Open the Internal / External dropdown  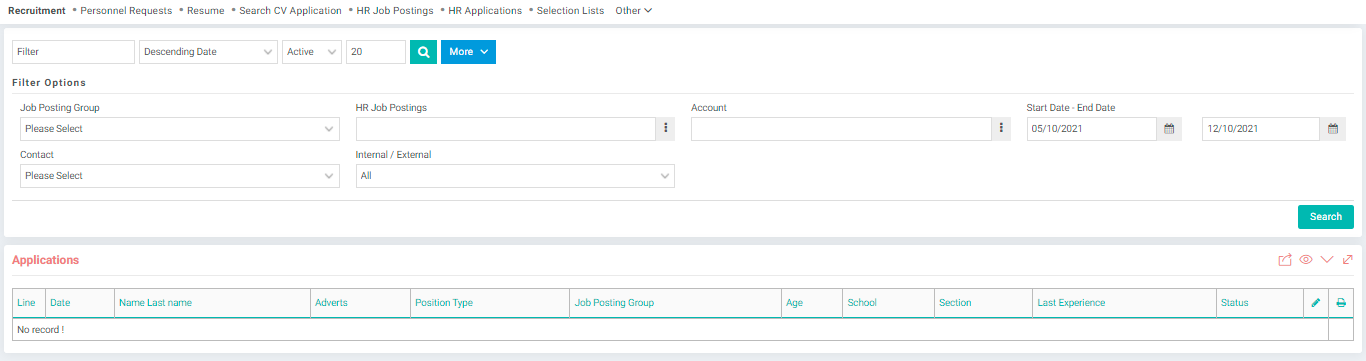pyautogui.click(x=515, y=176)
